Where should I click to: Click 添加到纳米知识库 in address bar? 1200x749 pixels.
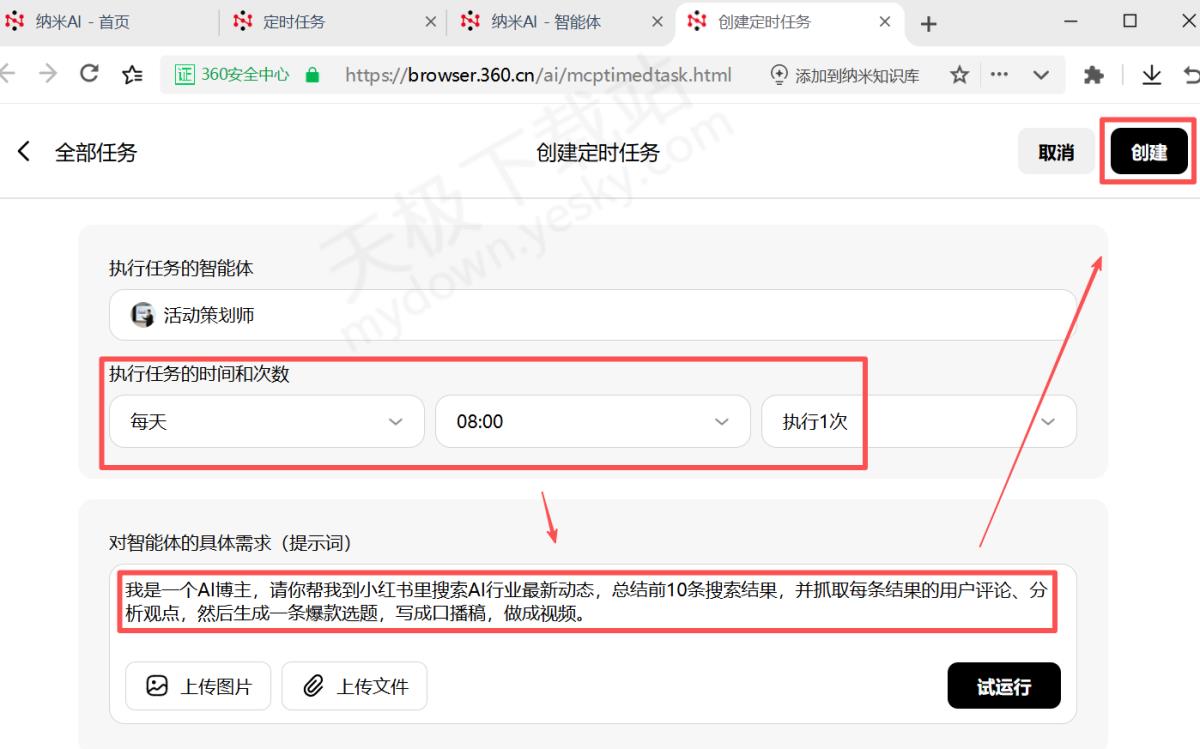click(845, 75)
